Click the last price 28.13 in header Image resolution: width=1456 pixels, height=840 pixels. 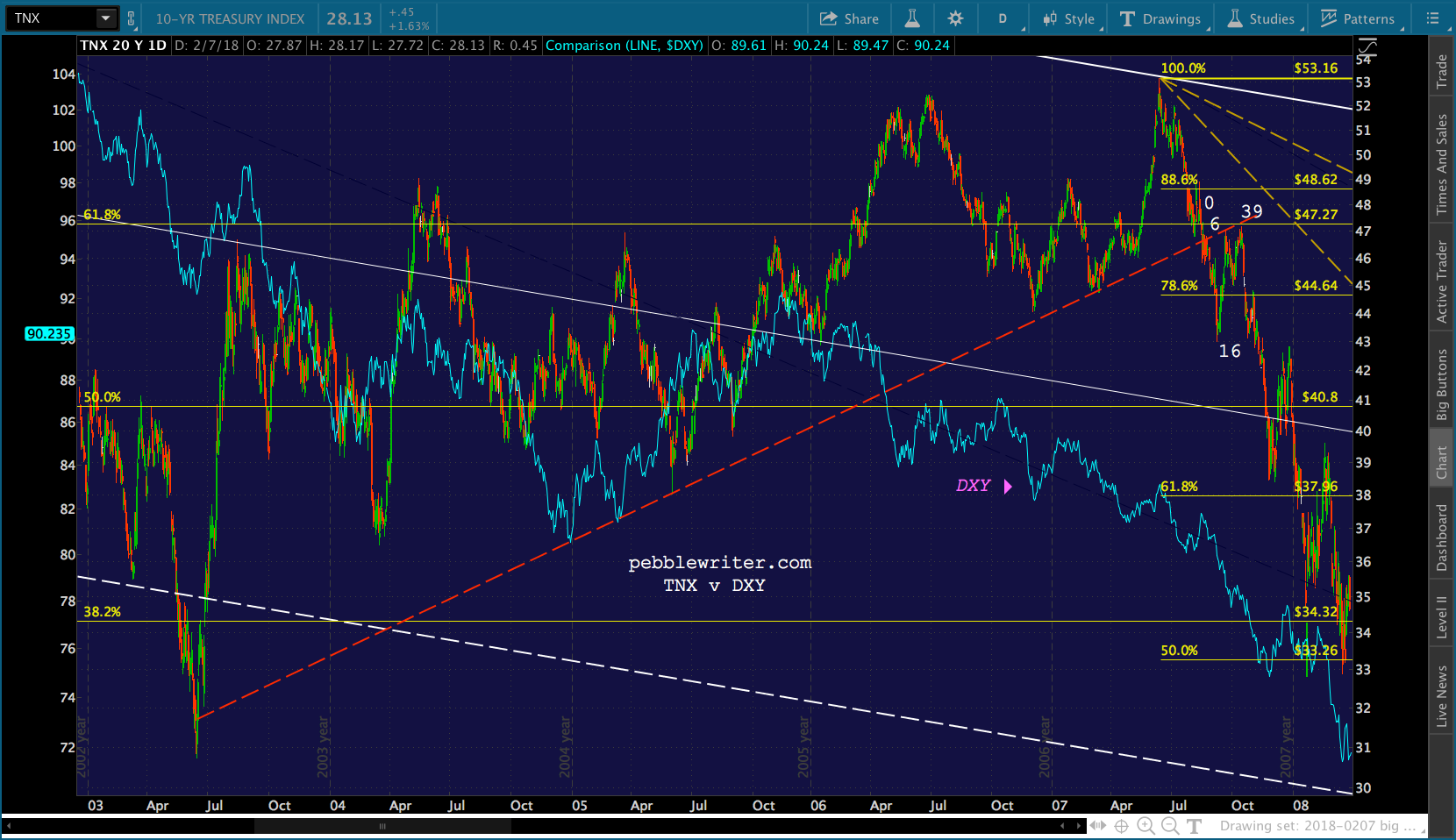coord(349,18)
